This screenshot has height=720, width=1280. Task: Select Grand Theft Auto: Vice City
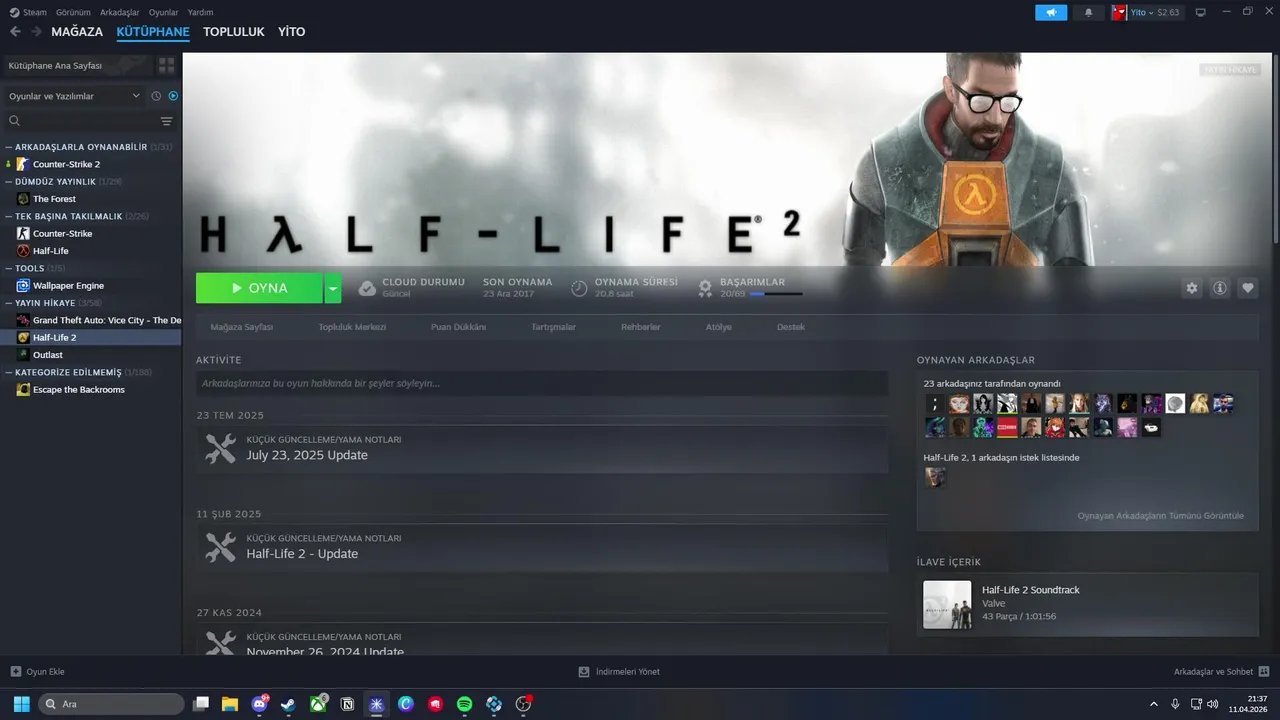pos(91,320)
